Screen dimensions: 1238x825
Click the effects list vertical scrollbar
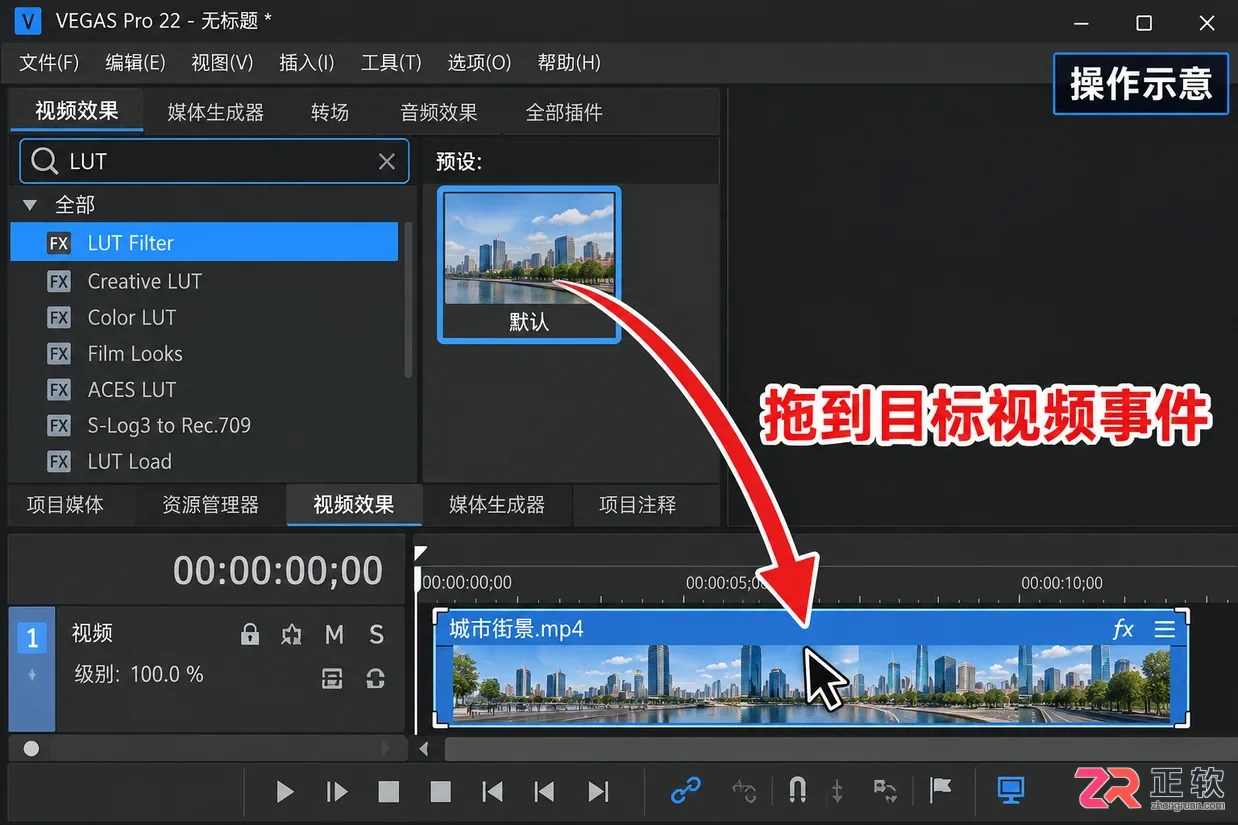(x=408, y=300)
